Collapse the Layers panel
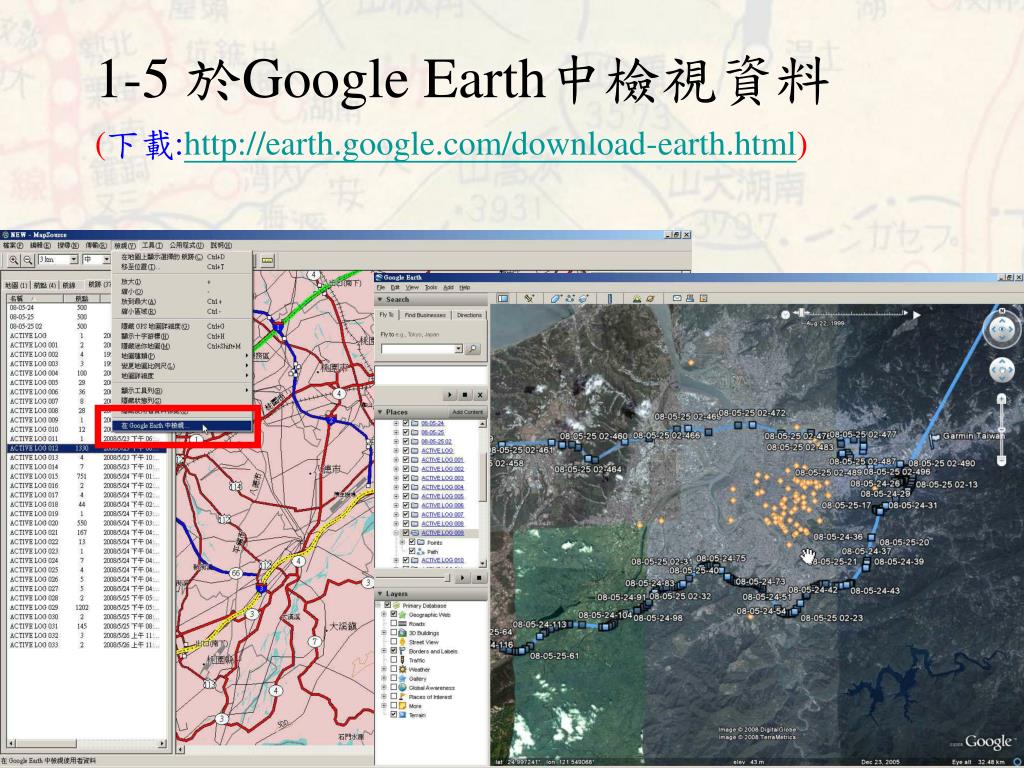Viewport: 1024px width, 768px height. [x=380, y=594]
